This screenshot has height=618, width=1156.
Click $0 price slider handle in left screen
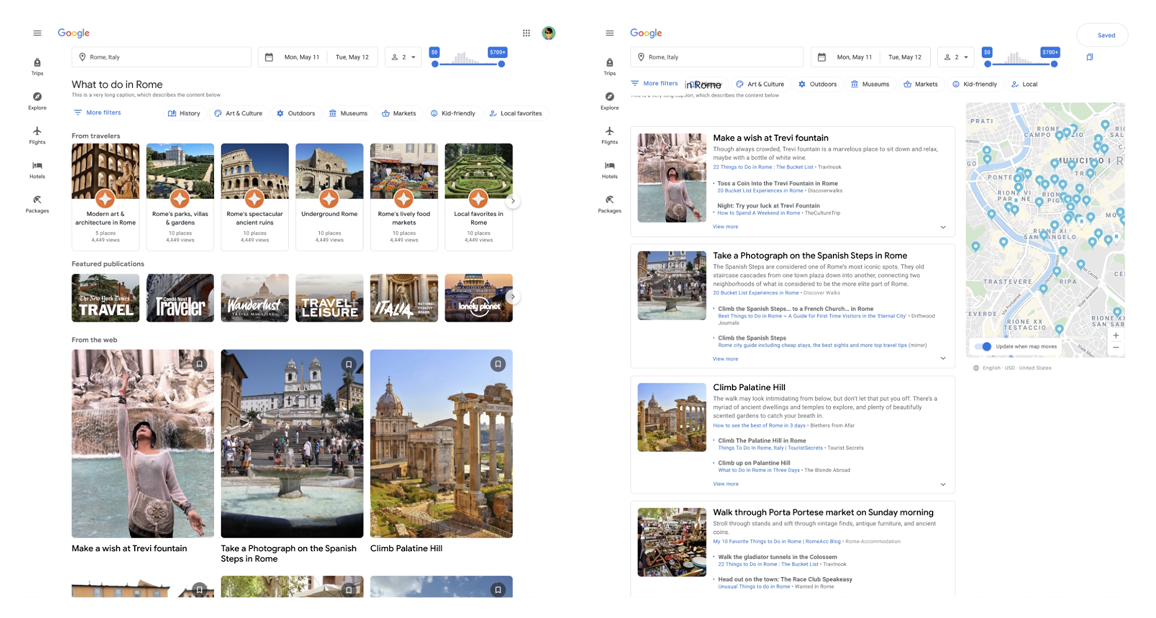[435, 64]
